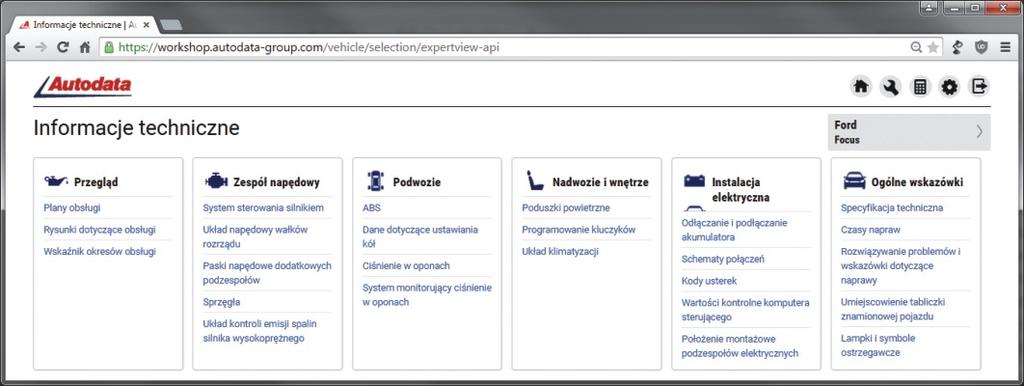Go to Autodata home icon
The height and width of the screenshot is (386, 1024).
pyautogui.click(x=861, y=86)
